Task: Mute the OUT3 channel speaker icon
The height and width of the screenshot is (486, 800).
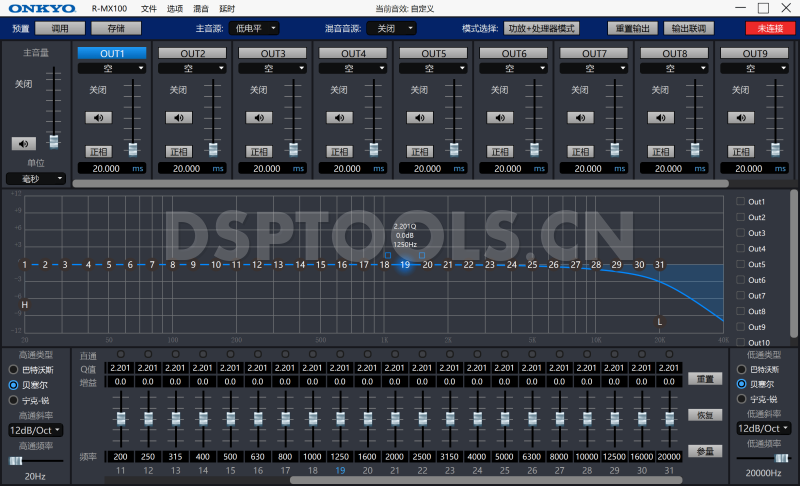Action: (x=259, y=117)
